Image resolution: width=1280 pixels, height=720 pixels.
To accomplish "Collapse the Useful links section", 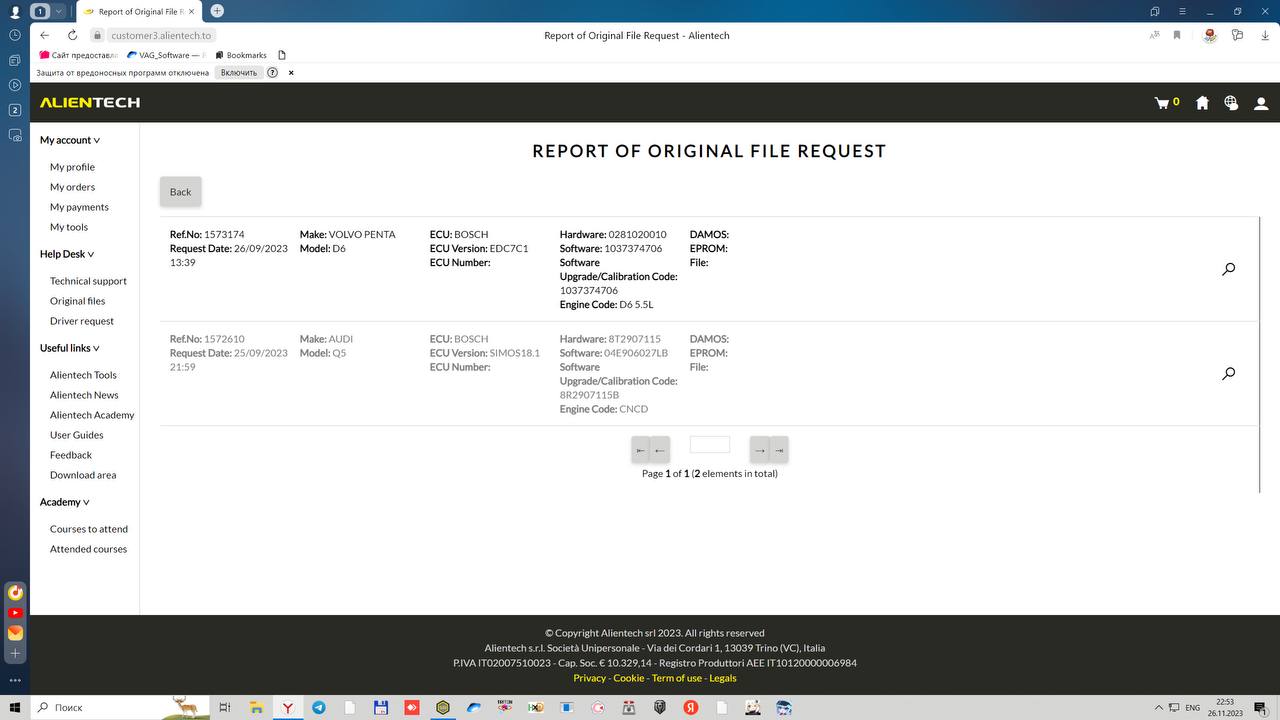I will 70,348.
